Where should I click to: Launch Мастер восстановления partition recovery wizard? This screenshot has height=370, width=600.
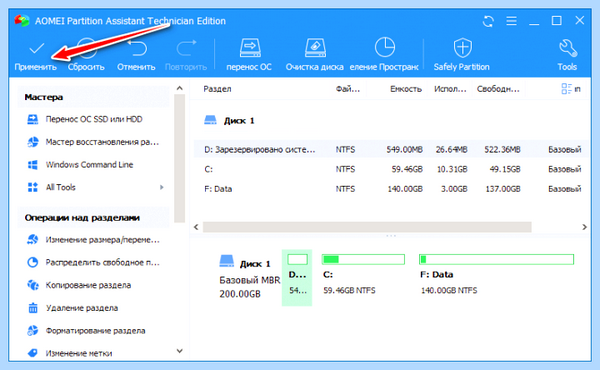pyautogui.click(x=94, y=142)
